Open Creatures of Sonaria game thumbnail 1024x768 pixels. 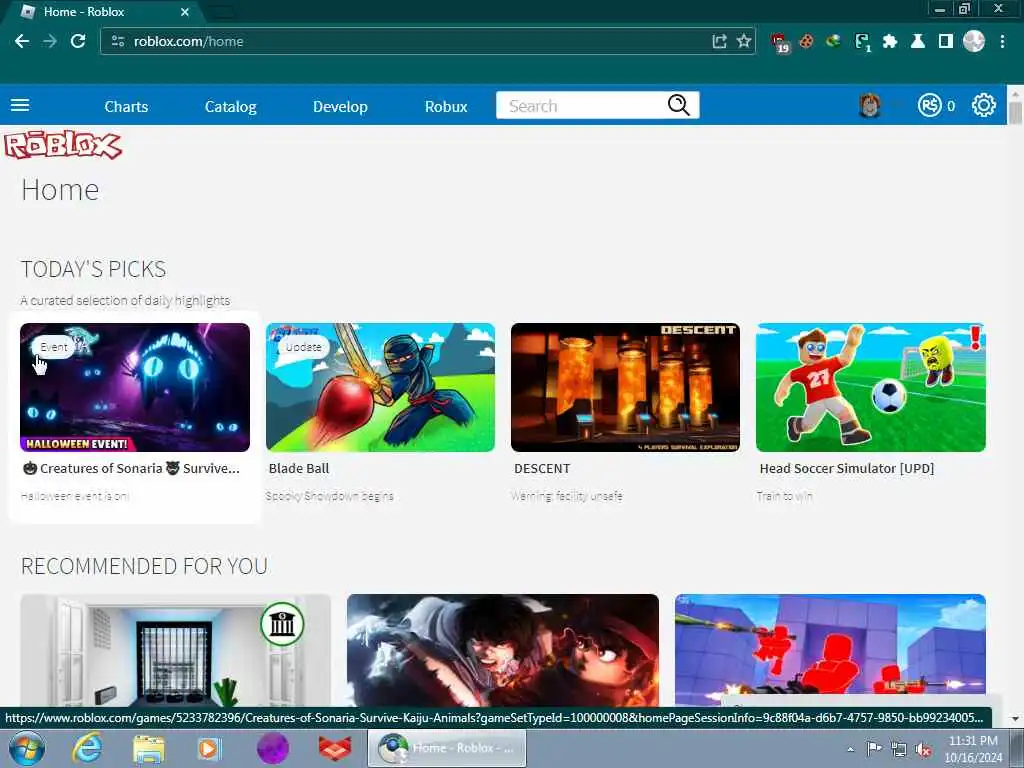135,387
